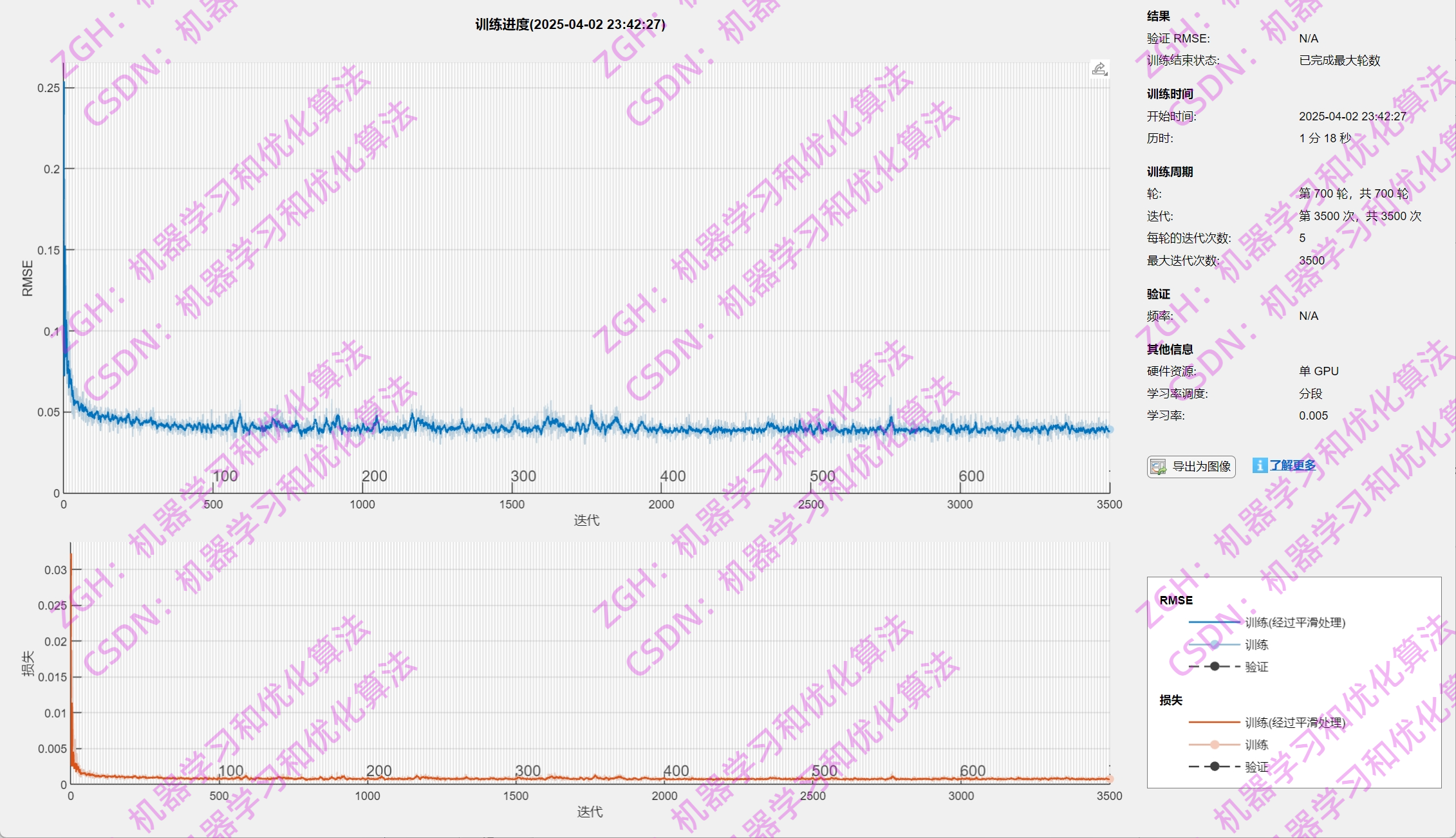1456x838 pixels.
Task: Click 损失 legend smoothed-training orange line sample
Action: 1214,723
